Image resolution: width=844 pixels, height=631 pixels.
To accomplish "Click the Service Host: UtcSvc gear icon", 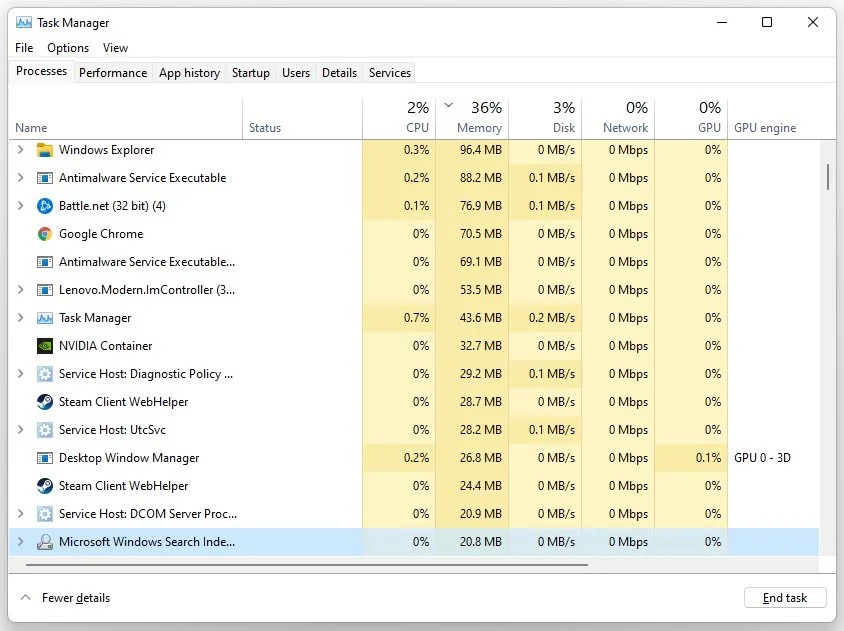I will pyautogui.click(x=45, y=430).
